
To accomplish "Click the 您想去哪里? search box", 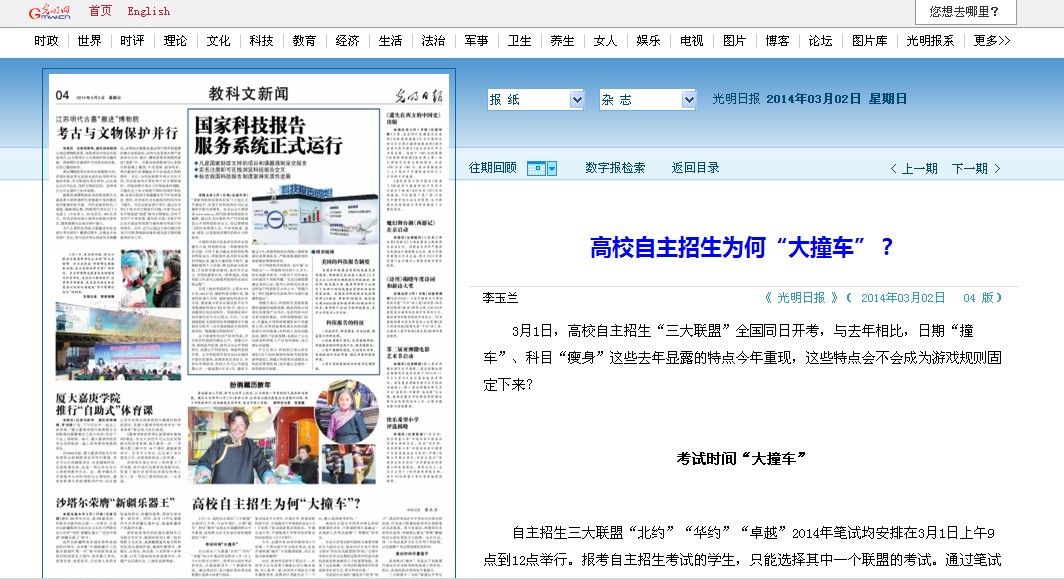I will click(965, 12).
